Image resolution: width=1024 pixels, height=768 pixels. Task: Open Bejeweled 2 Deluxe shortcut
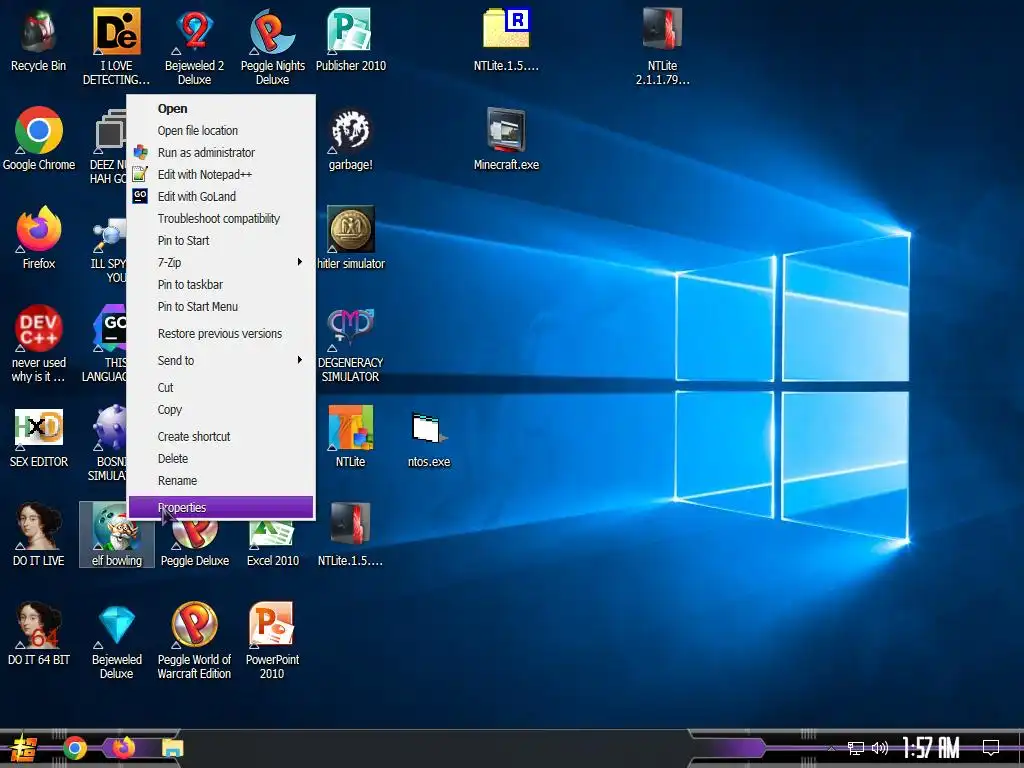(194, 46)
